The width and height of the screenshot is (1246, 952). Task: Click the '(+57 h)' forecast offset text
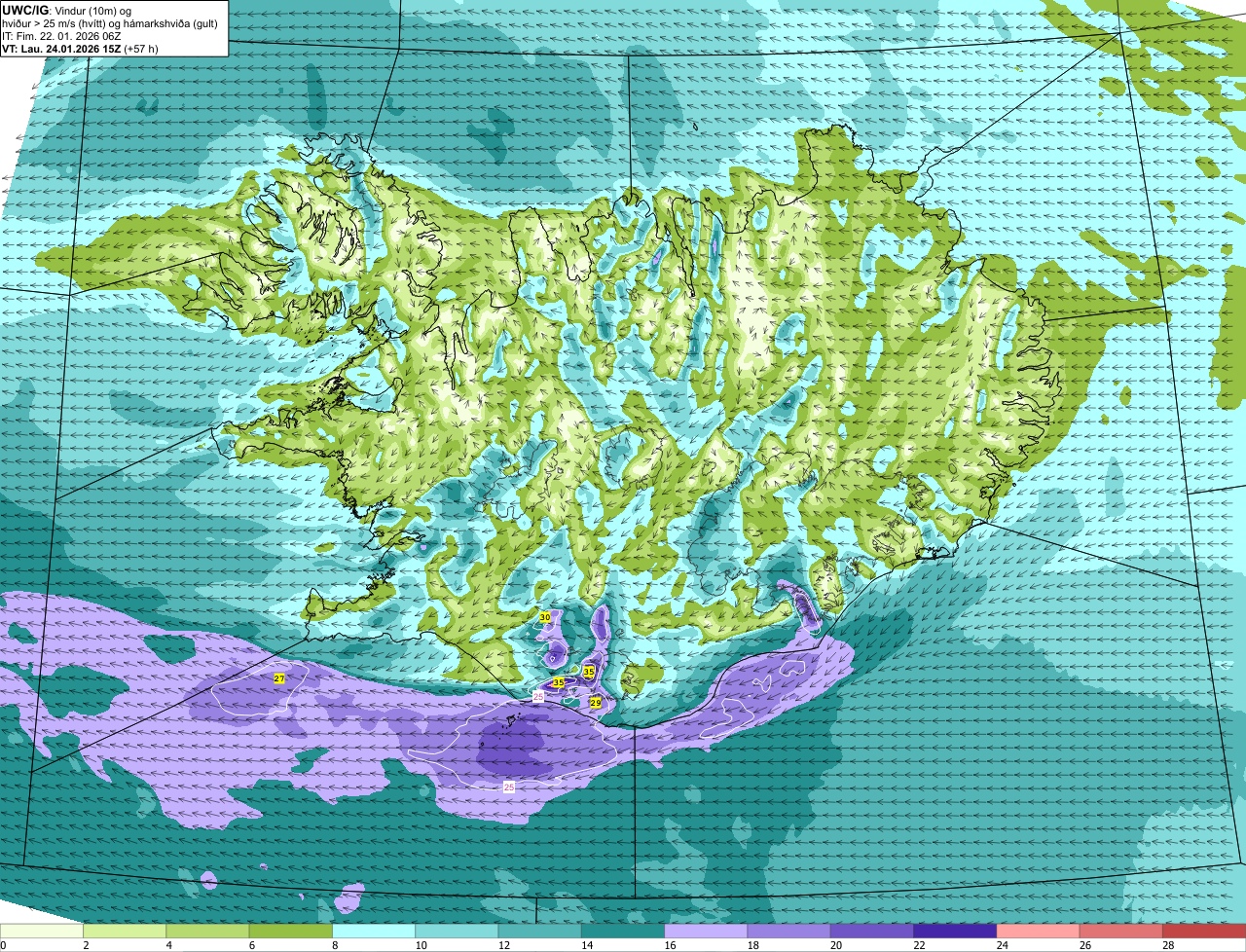(x=140, y=48)
